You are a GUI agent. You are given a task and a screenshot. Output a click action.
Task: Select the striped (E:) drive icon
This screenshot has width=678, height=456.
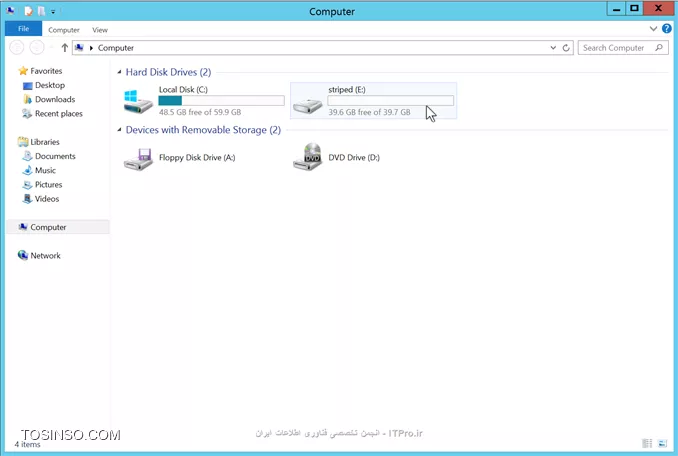point(307,105)
